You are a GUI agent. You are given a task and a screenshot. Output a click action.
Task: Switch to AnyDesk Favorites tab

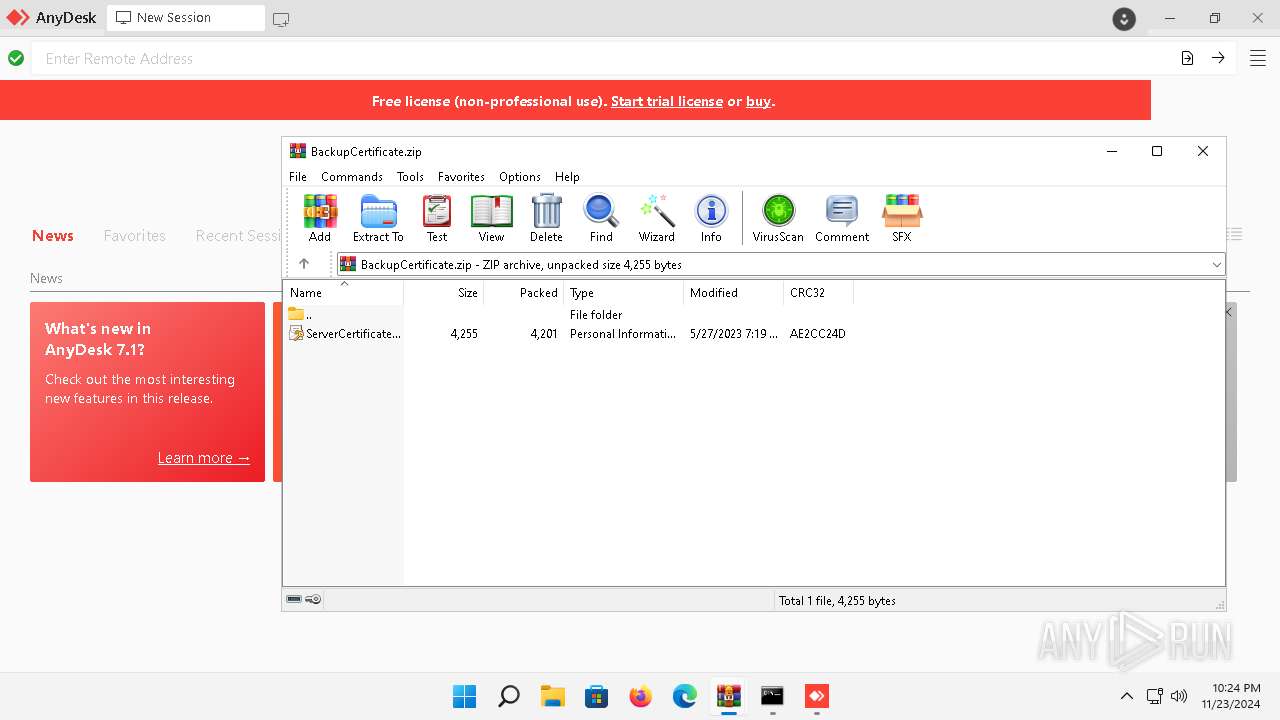(134, 236)
